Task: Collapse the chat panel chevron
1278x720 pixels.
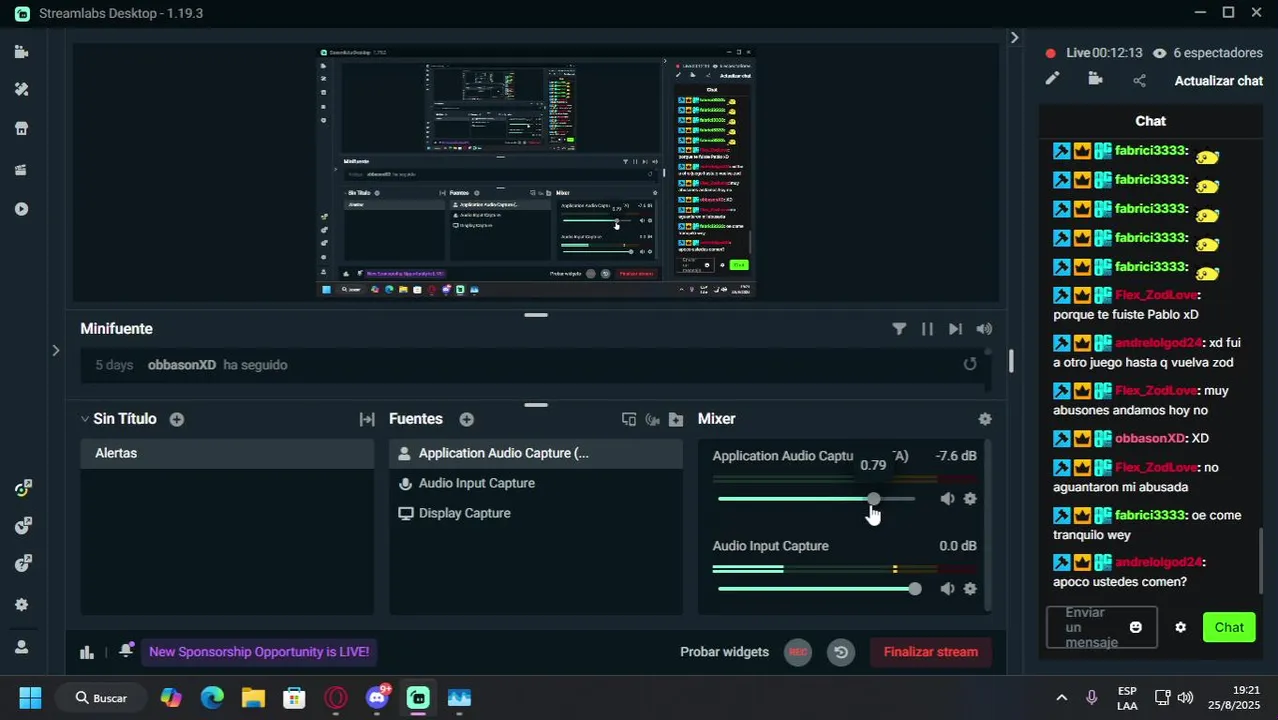Action: [1014, 37]
